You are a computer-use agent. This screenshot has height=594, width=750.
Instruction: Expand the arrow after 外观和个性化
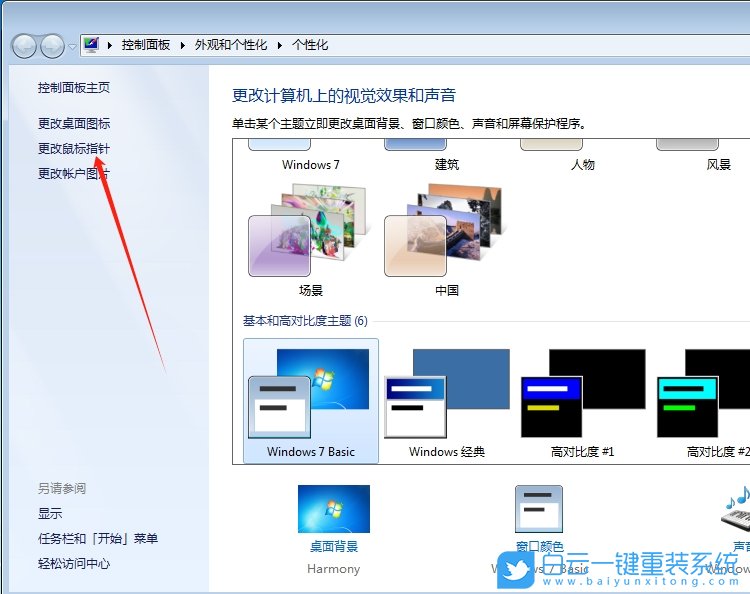(x=280, y=45)
